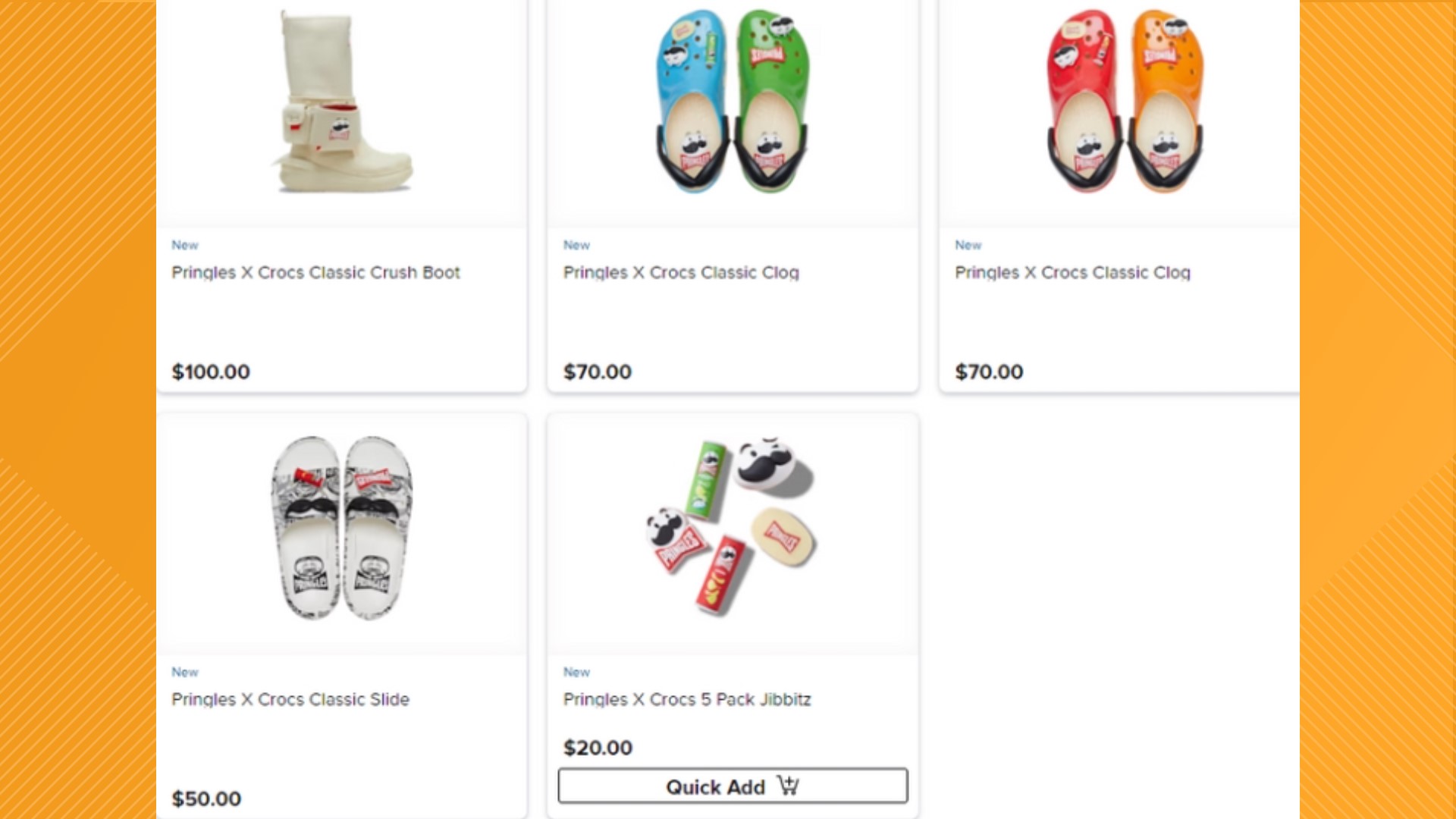Select the blue and green clogs image
1456x819 pixels.
[x=731, y=106]
